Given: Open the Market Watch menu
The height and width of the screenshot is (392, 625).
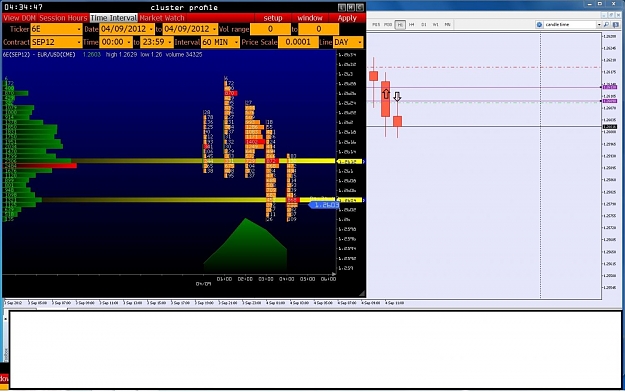Looking at the screenshot, I should (162, 18).
